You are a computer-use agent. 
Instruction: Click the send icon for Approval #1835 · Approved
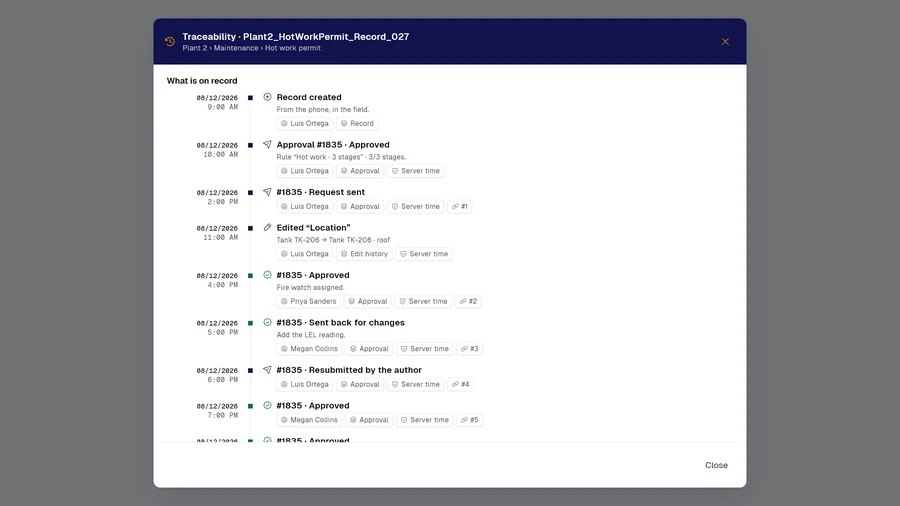[267, 145]
